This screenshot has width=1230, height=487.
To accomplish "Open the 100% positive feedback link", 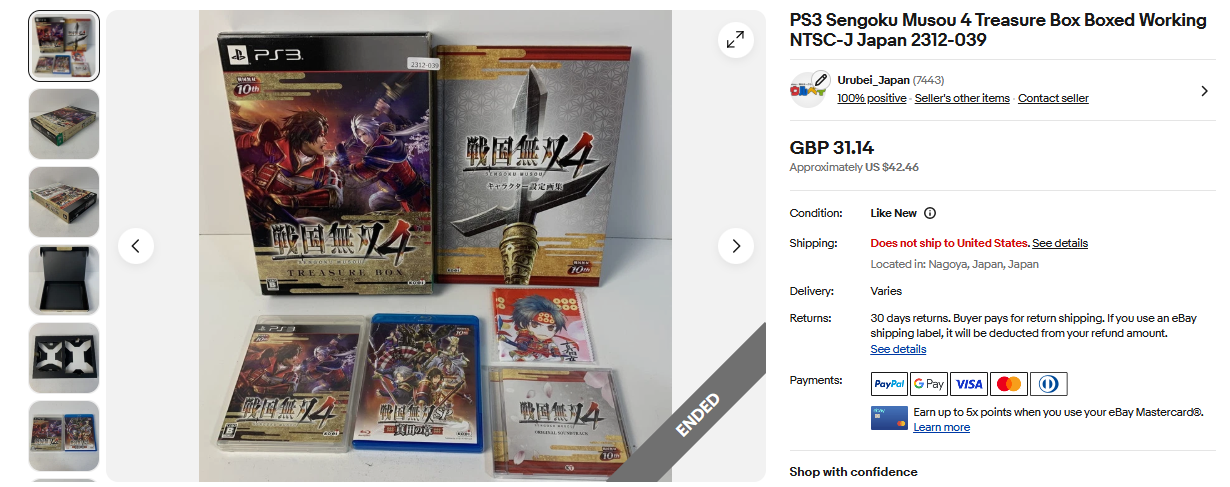I will click(872, 98).
